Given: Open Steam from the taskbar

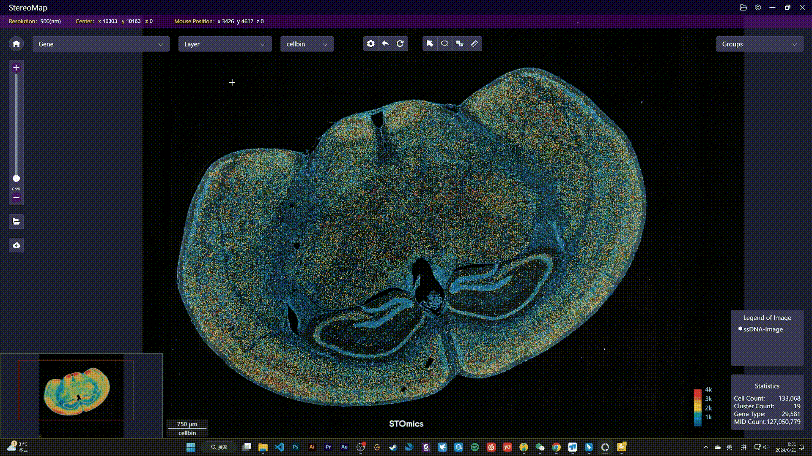Looking at the screenshot, I should 393,447.
